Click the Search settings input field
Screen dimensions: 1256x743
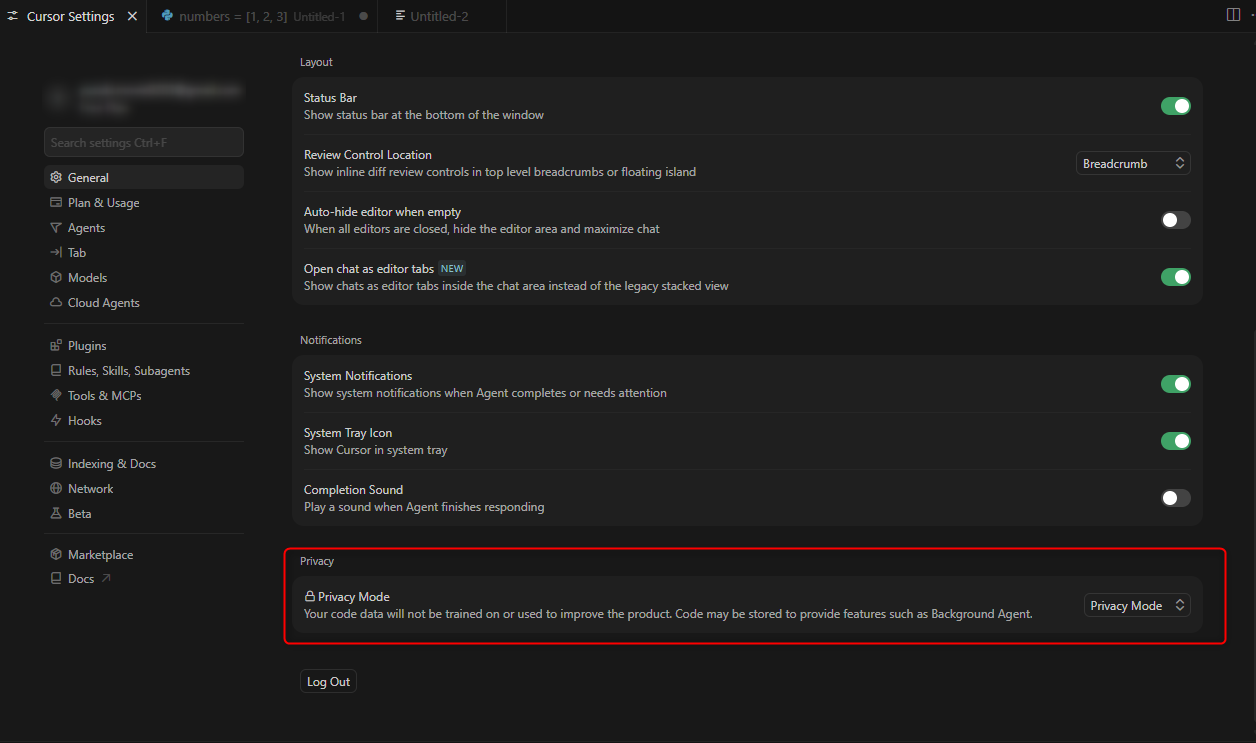pos(144,143)
